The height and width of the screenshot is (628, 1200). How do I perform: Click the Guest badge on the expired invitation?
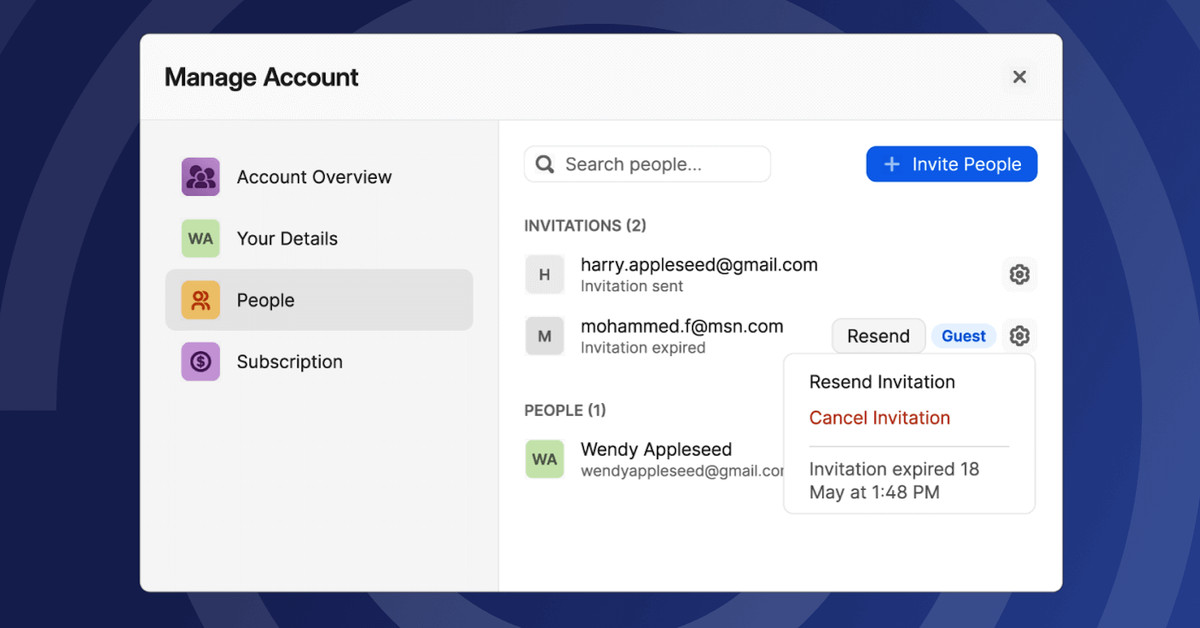pos(963,336)
